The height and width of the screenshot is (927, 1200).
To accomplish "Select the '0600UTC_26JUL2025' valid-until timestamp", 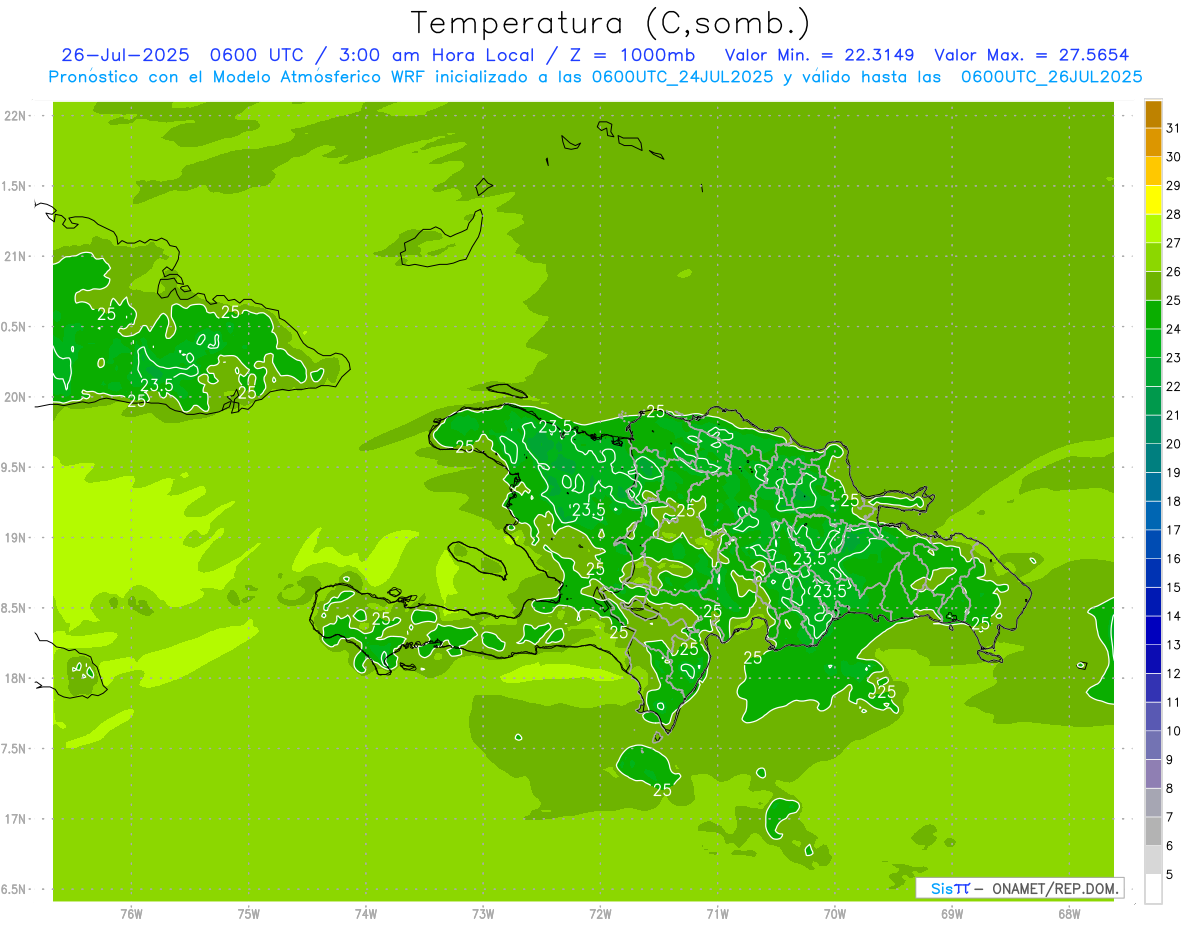I will (1051, 77).
